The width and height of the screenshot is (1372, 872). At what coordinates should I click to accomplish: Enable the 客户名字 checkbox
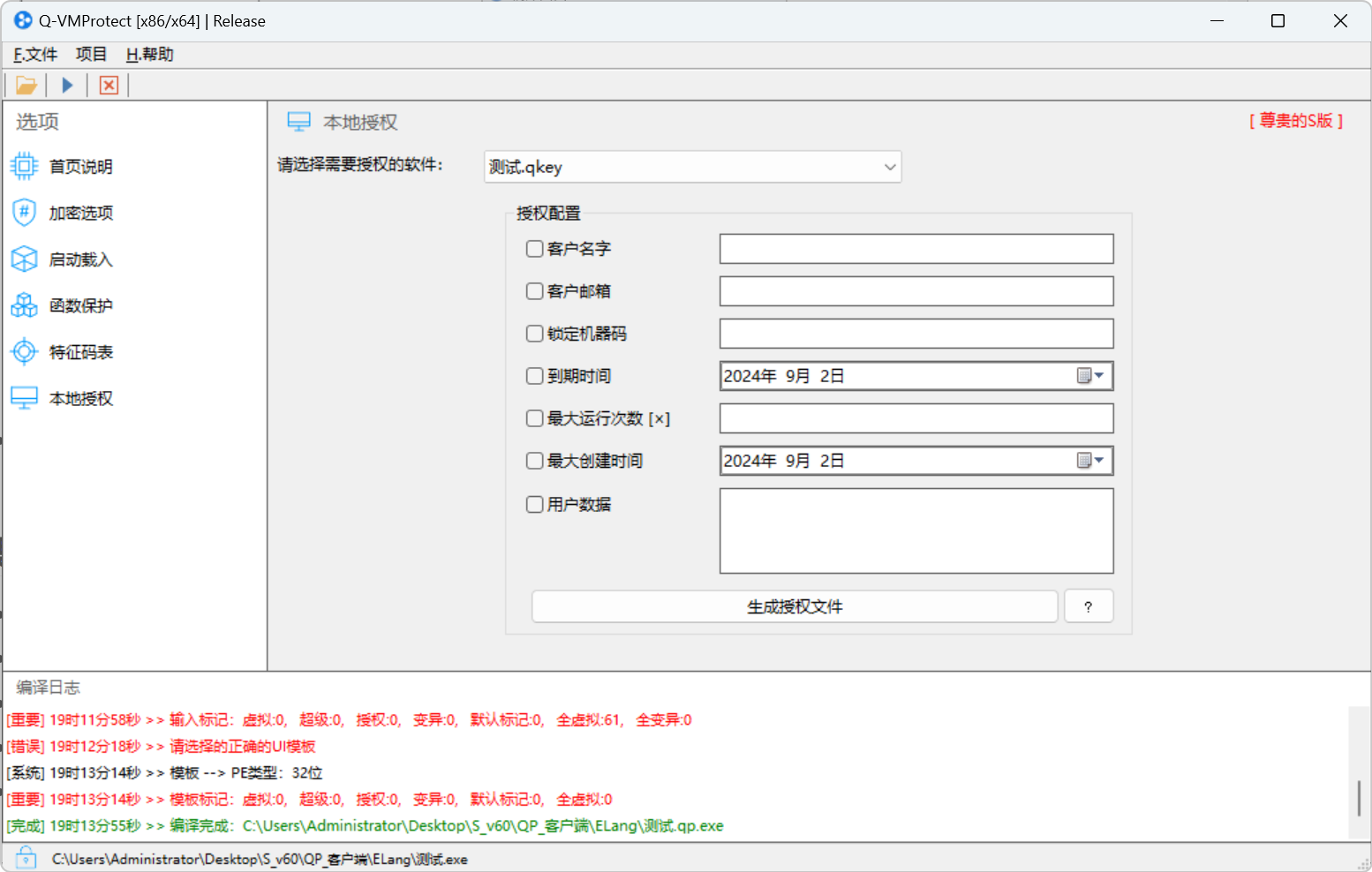click(534, 249)
